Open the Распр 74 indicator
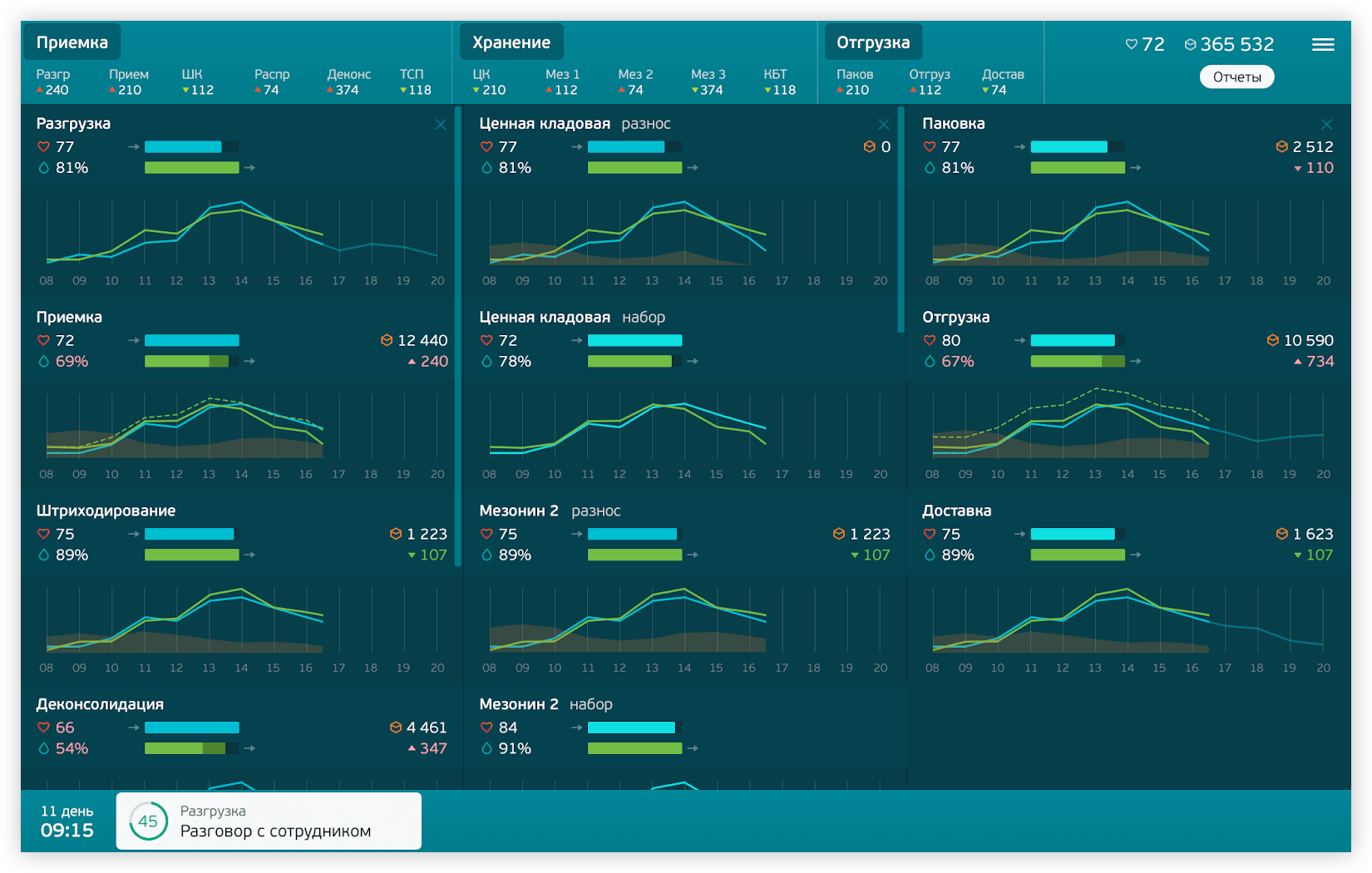 (x=272, y=81)
